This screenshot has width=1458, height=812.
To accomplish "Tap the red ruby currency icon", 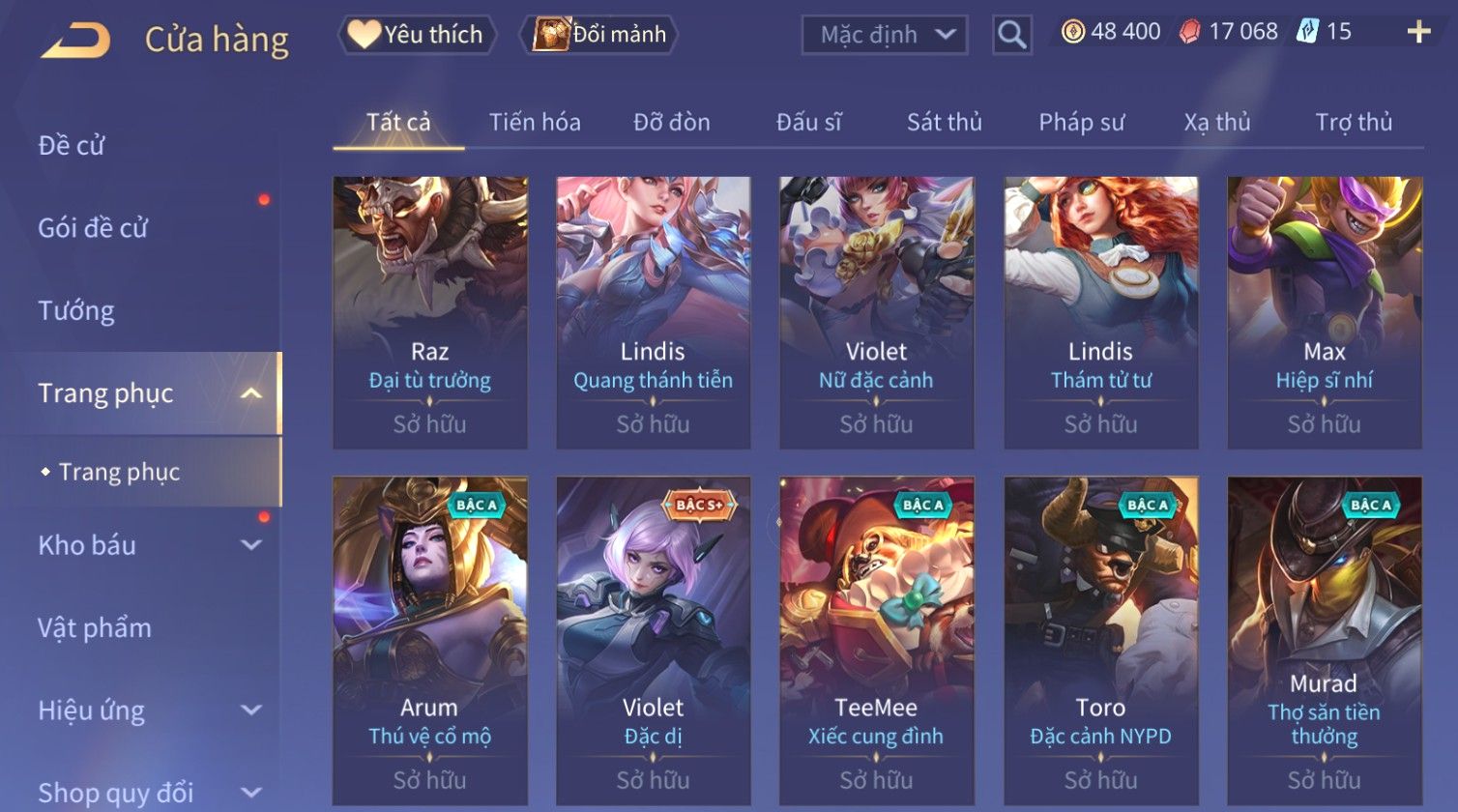I will pyautogui.click(x=1189, y=32).
